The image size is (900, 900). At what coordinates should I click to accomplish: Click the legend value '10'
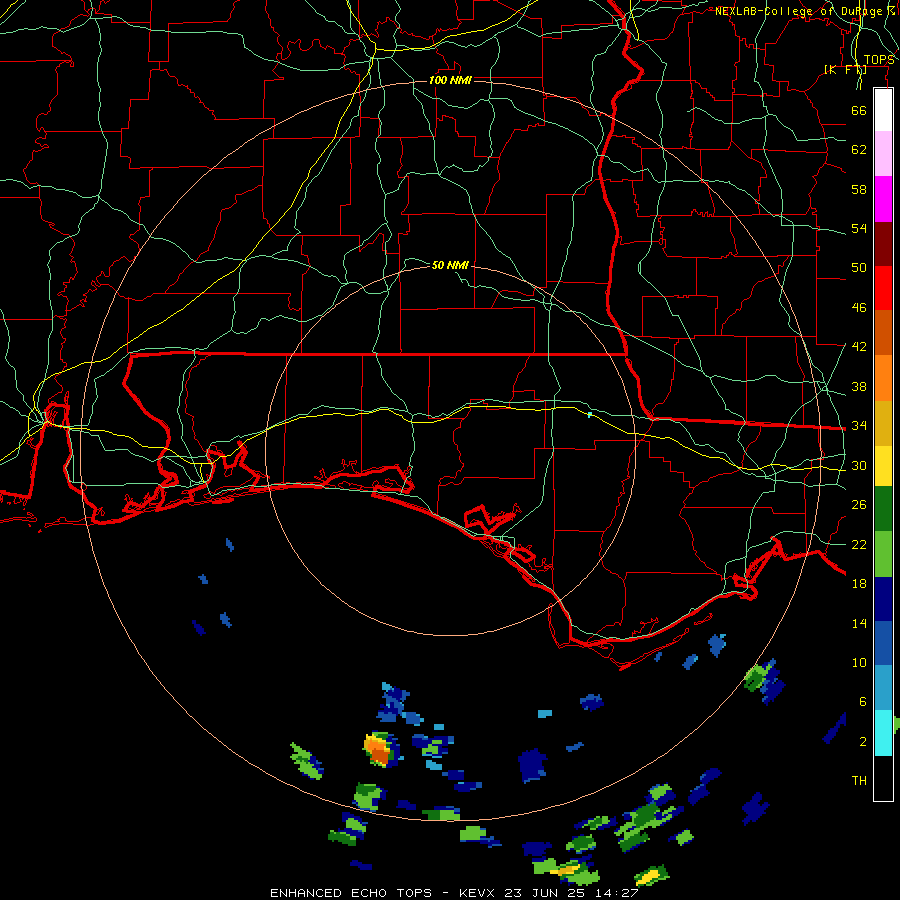859,662
